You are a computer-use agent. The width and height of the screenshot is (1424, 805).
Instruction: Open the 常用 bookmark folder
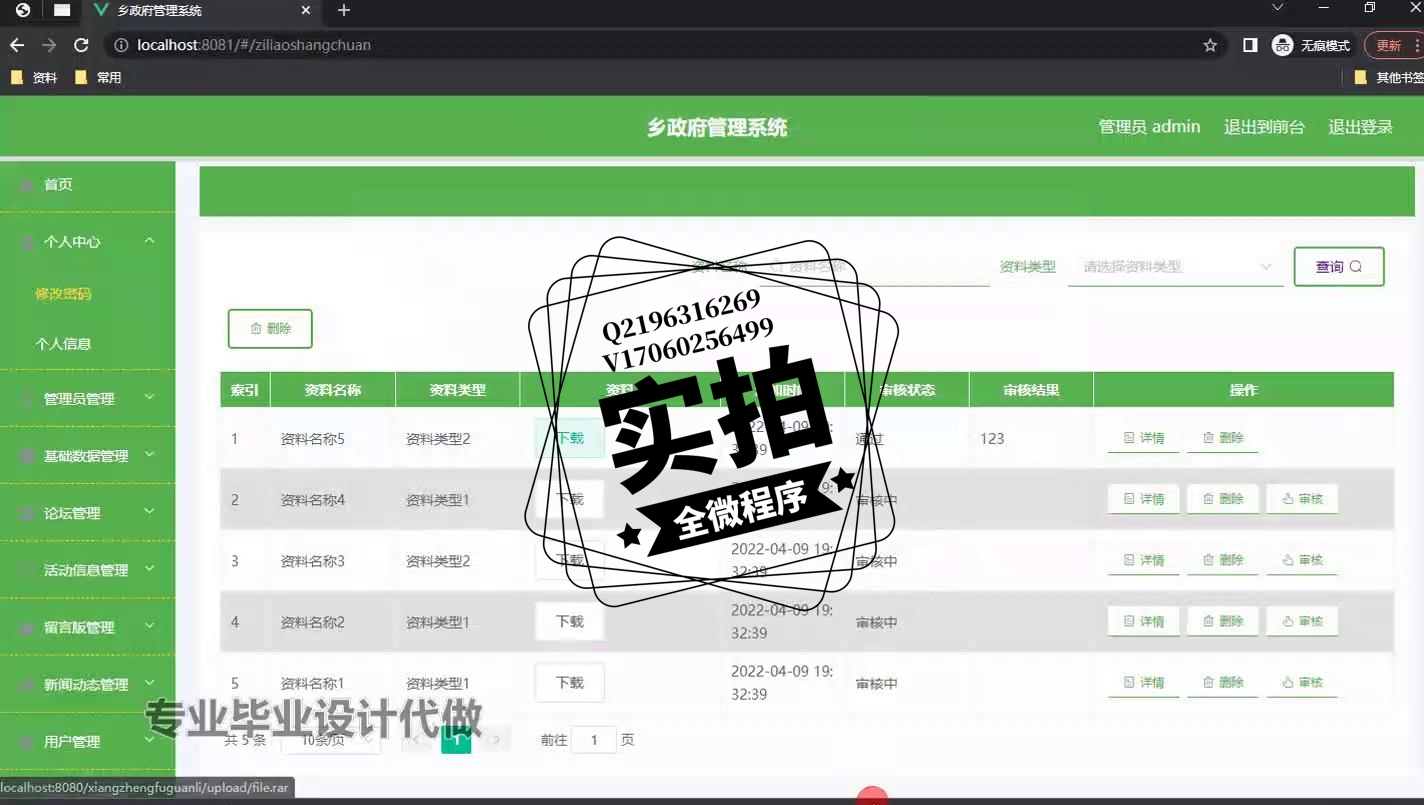98,77
